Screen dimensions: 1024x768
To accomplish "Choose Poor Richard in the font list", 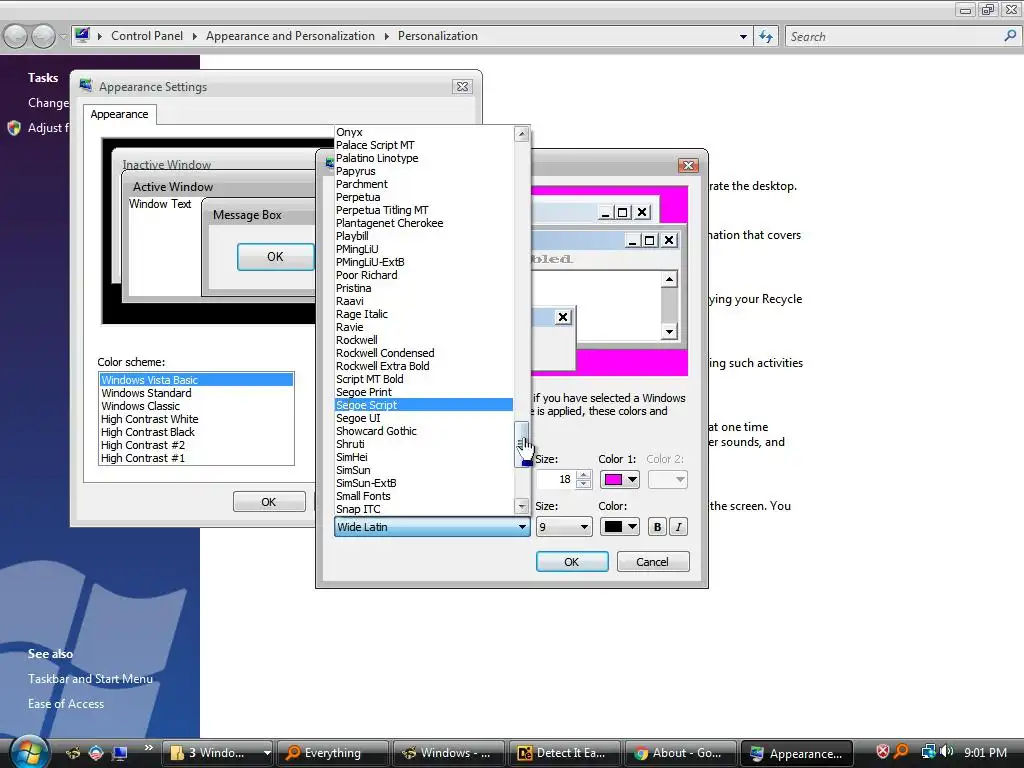I will coord(423,275).
